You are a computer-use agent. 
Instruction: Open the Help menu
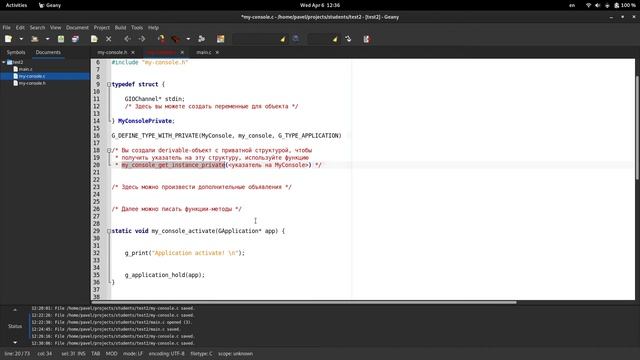[153, 27]
